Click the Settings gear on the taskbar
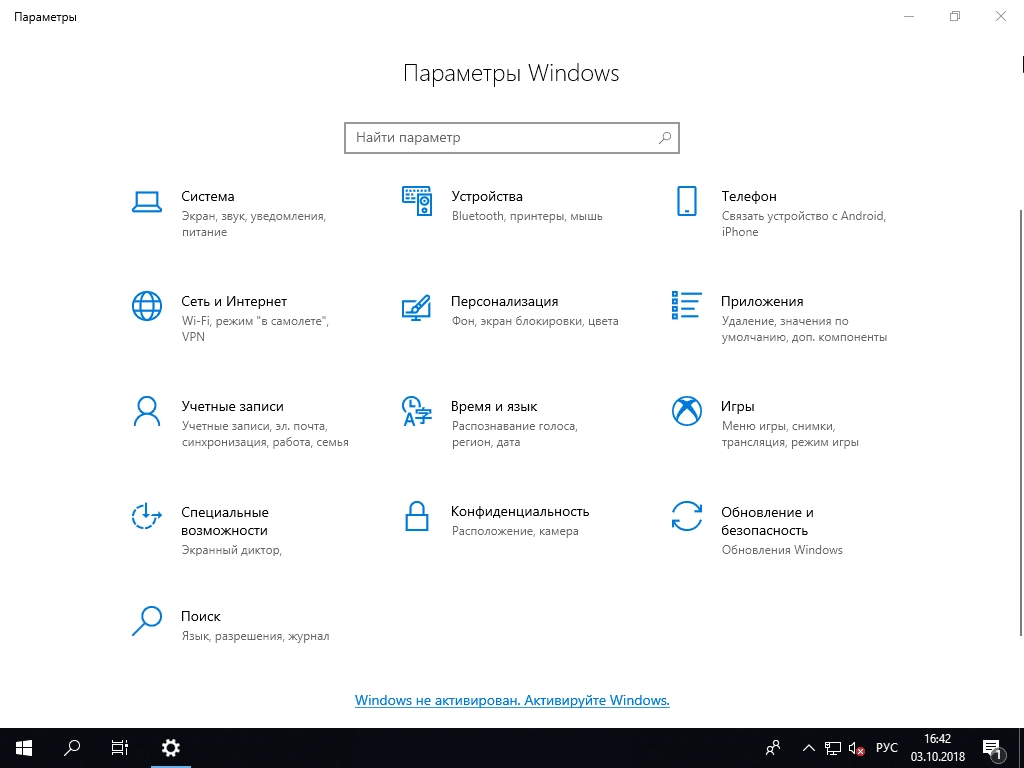 pos(170,748)
